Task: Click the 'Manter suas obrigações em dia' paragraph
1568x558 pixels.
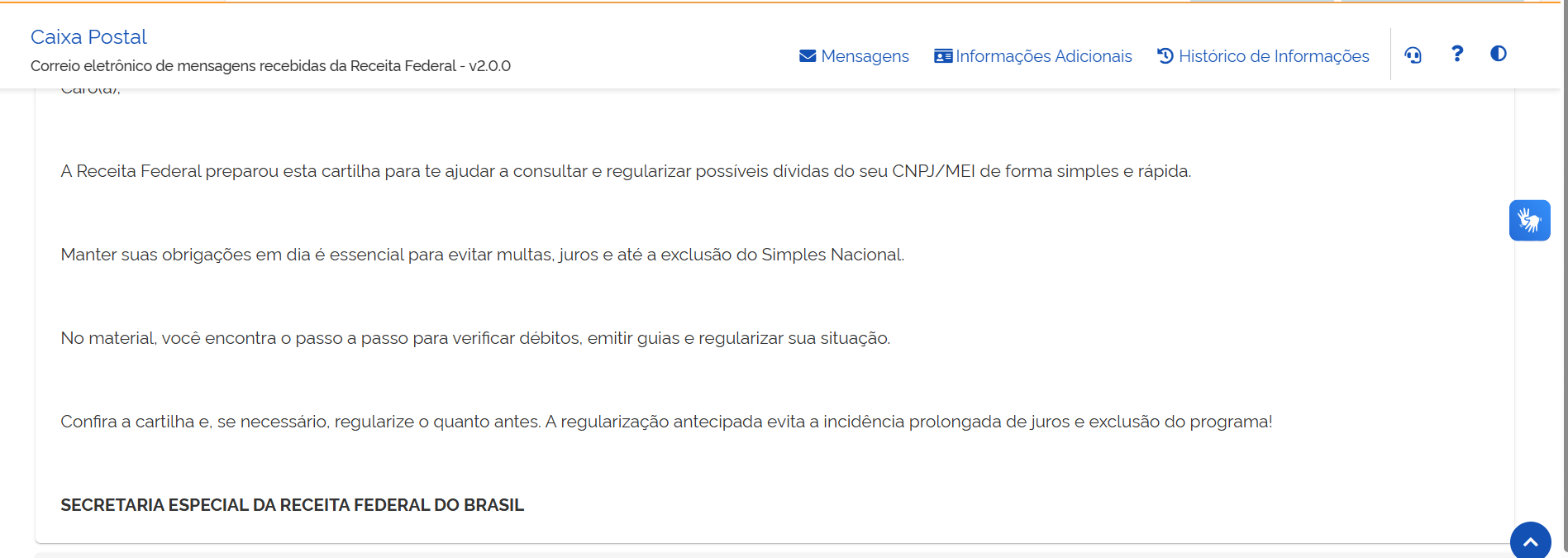Action: (482, 255)
